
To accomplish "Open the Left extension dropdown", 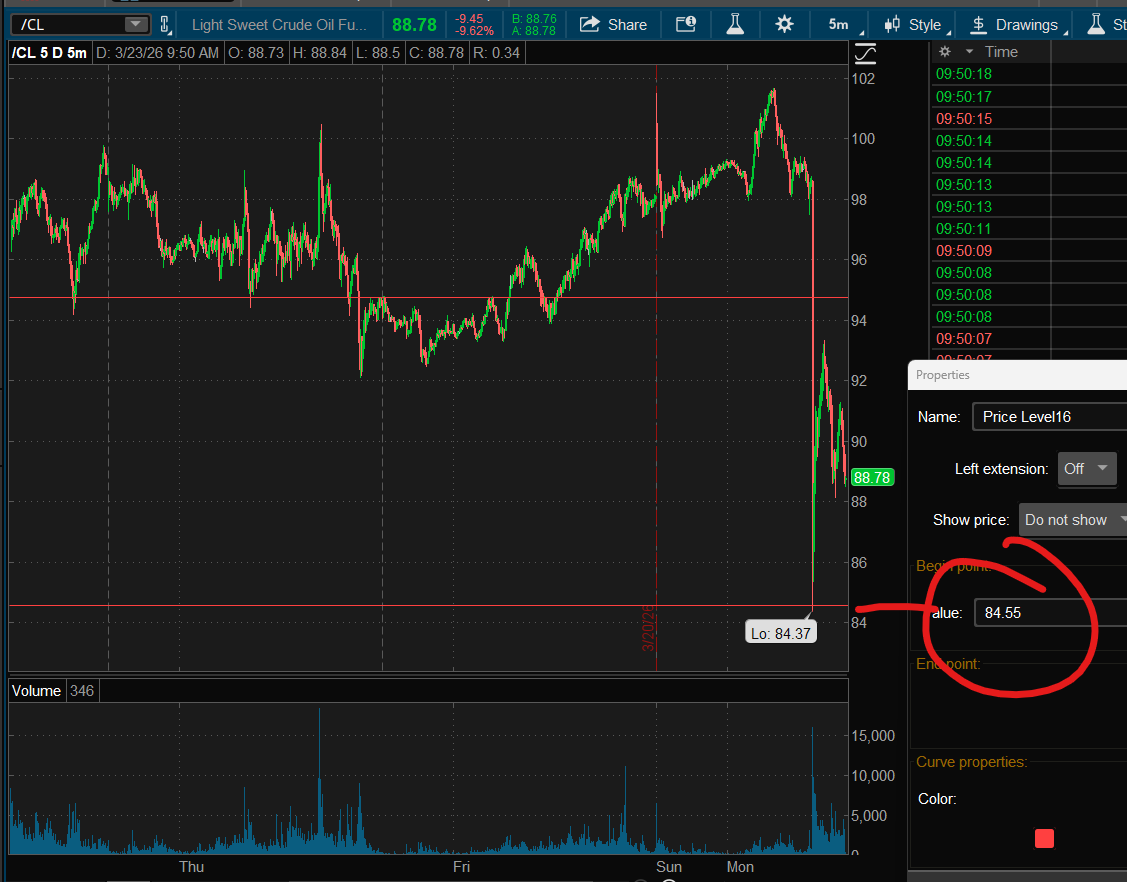I will click(1087, 469).
